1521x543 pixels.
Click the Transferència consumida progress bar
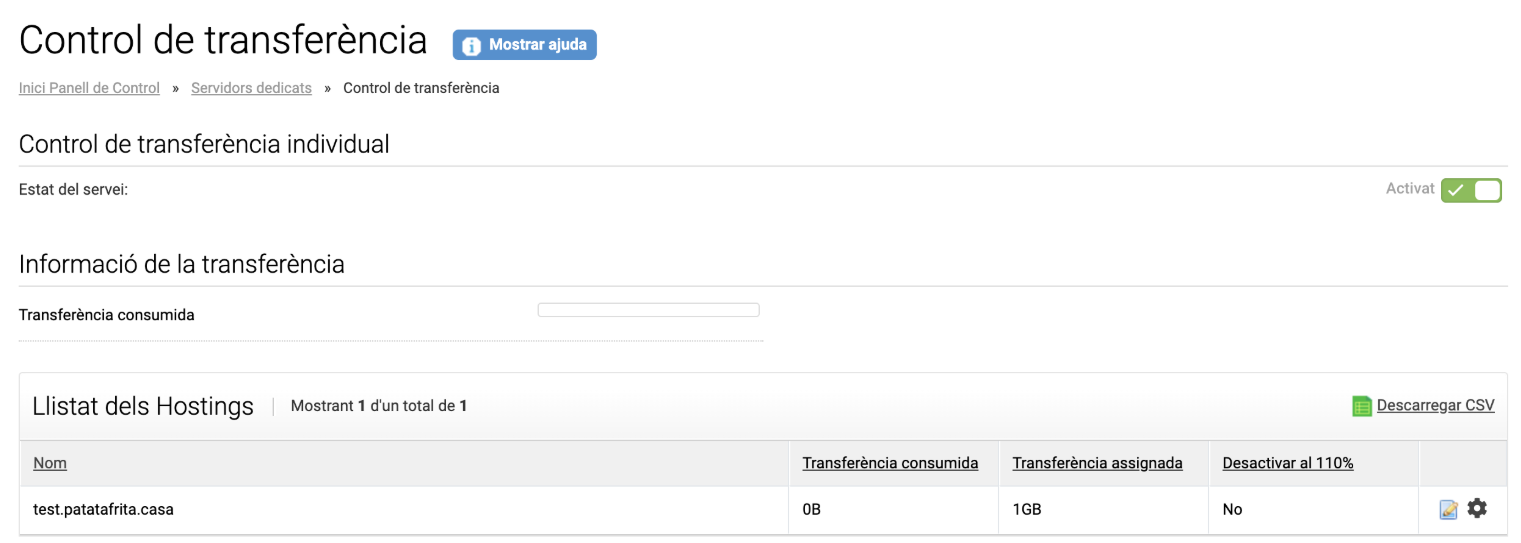point(649,310)
